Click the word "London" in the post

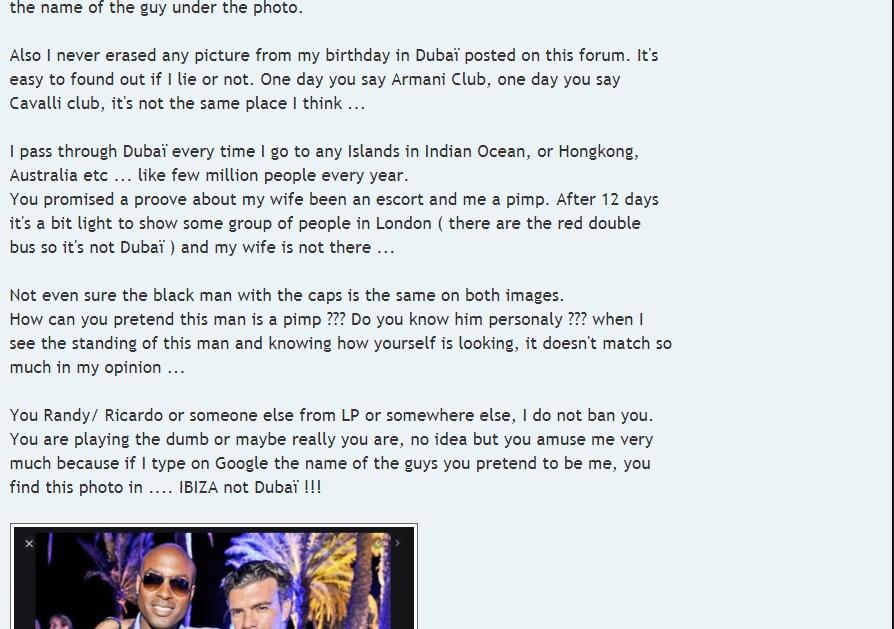[404, 223]
